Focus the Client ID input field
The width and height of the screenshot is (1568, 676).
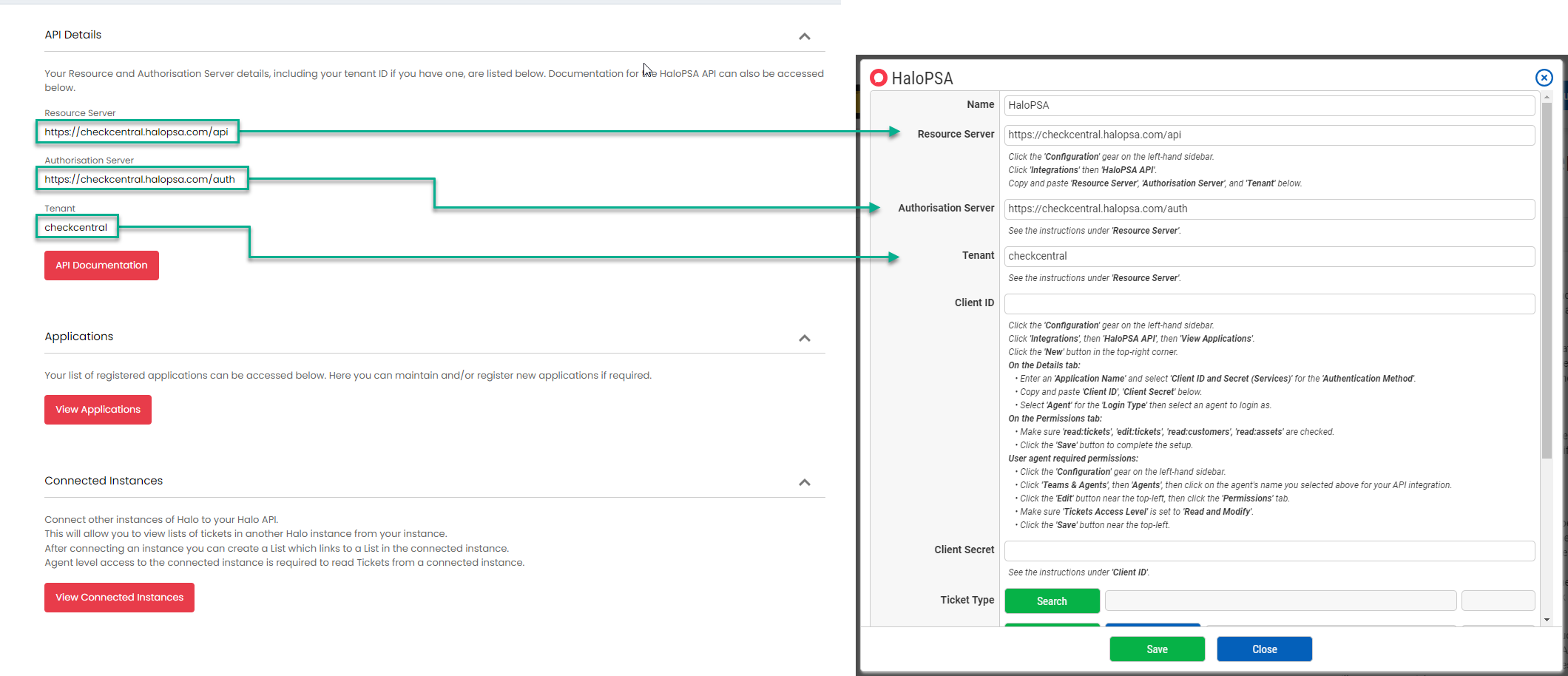[1269, 303]
